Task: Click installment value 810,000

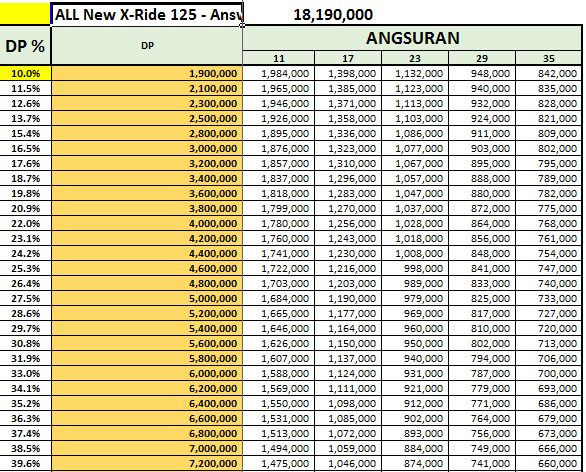Action: [x=482, y=328]
